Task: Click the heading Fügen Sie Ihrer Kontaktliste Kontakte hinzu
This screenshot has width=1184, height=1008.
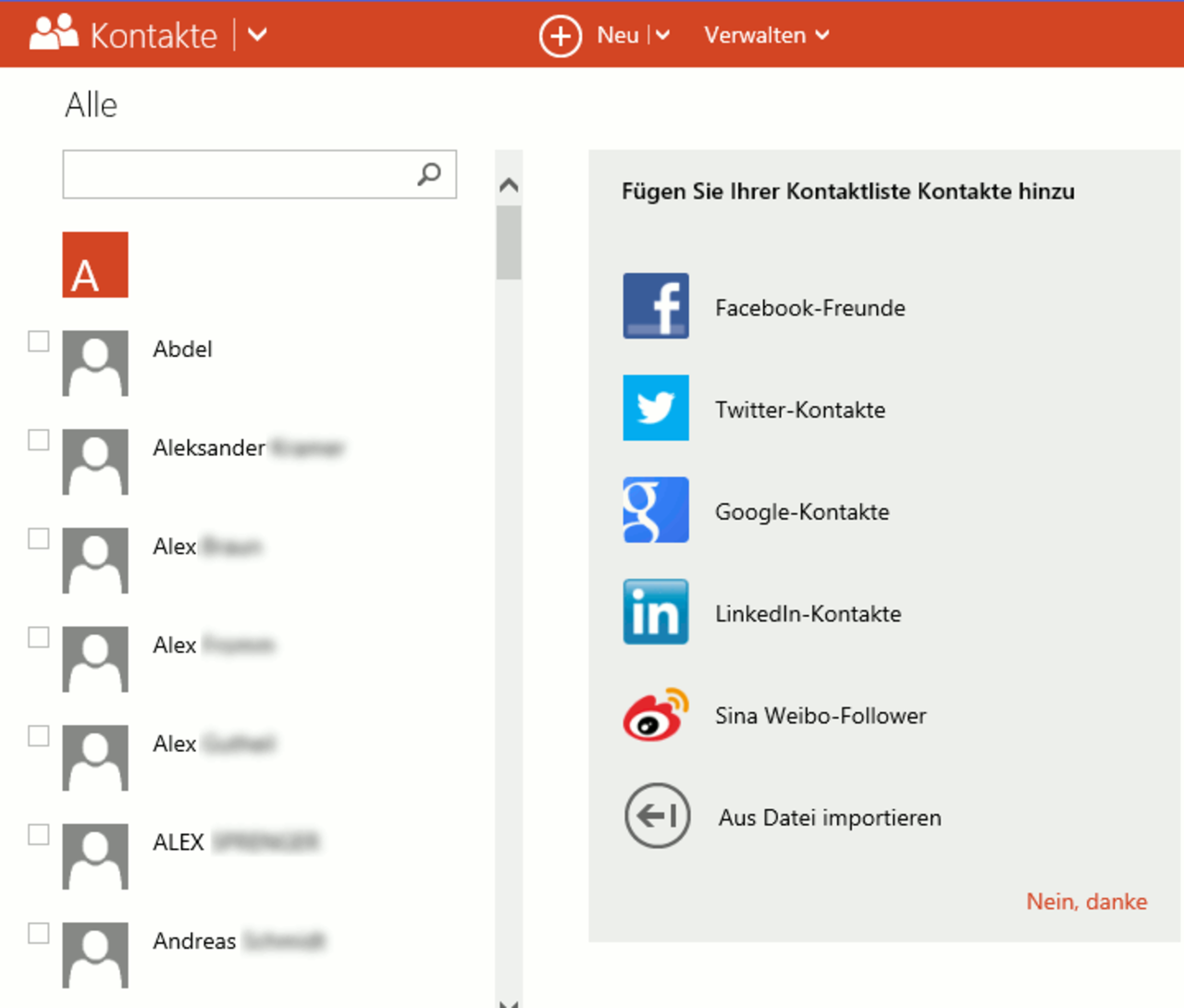Action: click(848, 191)
